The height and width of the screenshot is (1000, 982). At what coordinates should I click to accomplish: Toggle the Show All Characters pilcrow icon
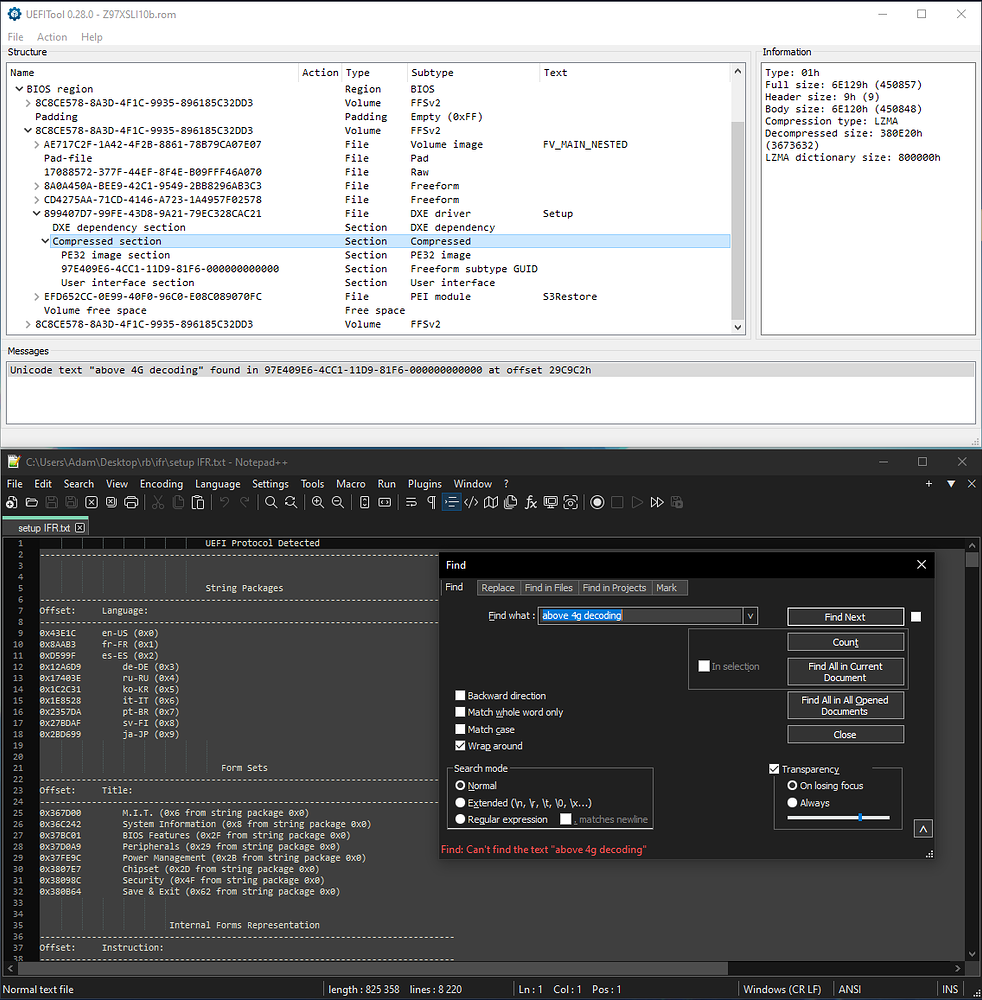pyautogui.click(x=432, y=503)
